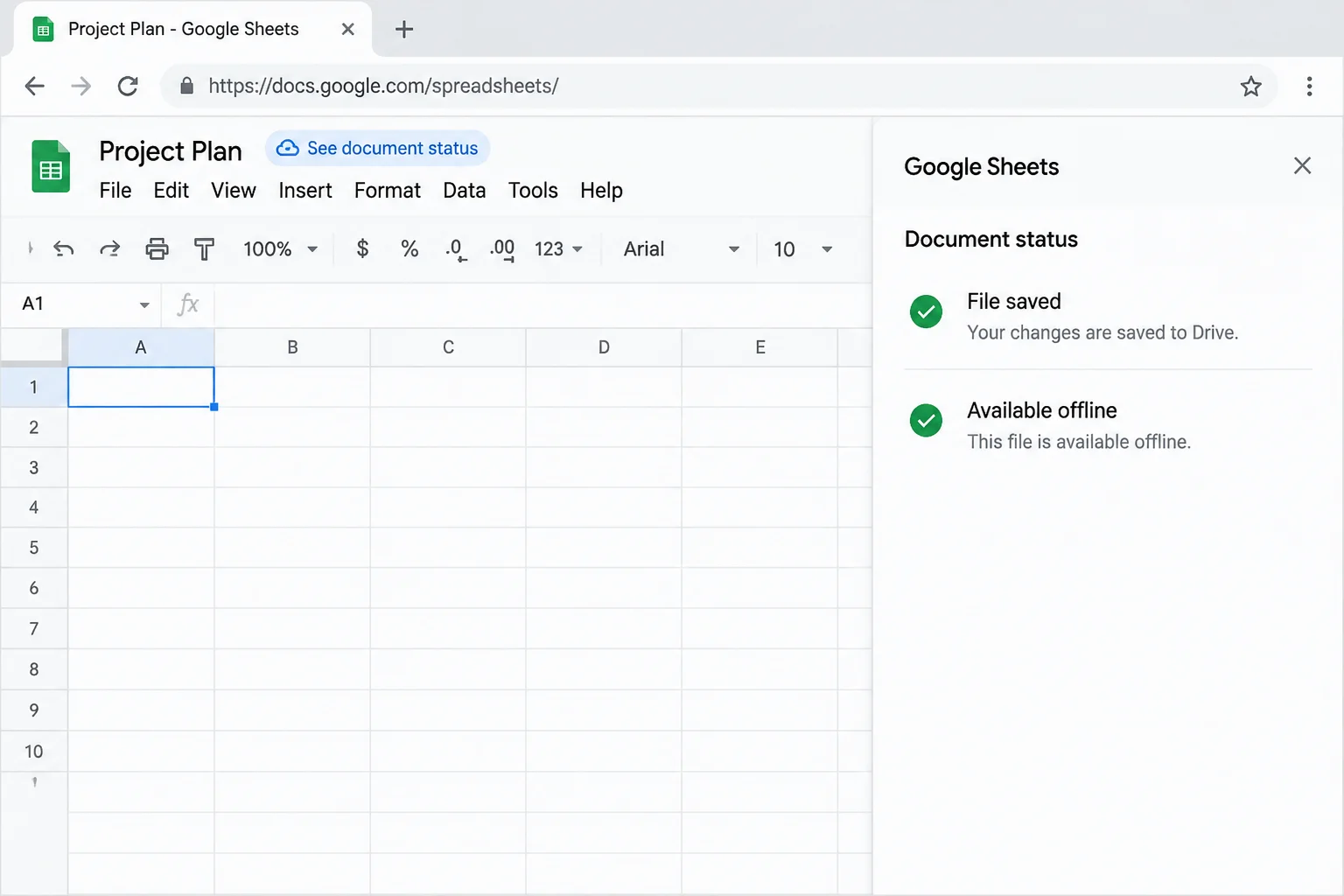Select column D header
This screenshot has width=1344, height=896.
pyautogui.click(x=604, y=347)
